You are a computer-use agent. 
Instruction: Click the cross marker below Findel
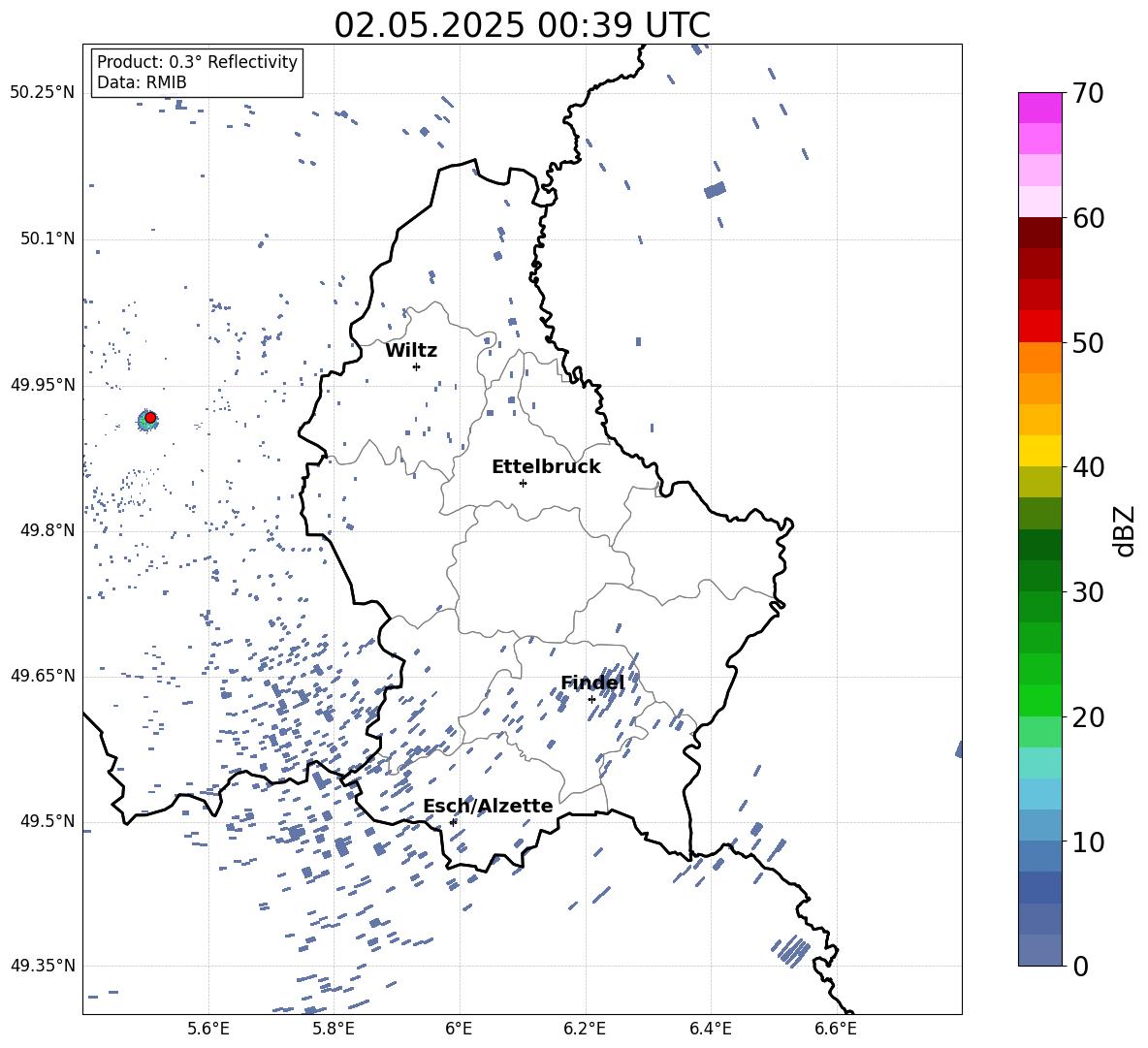tap(591, 699)
